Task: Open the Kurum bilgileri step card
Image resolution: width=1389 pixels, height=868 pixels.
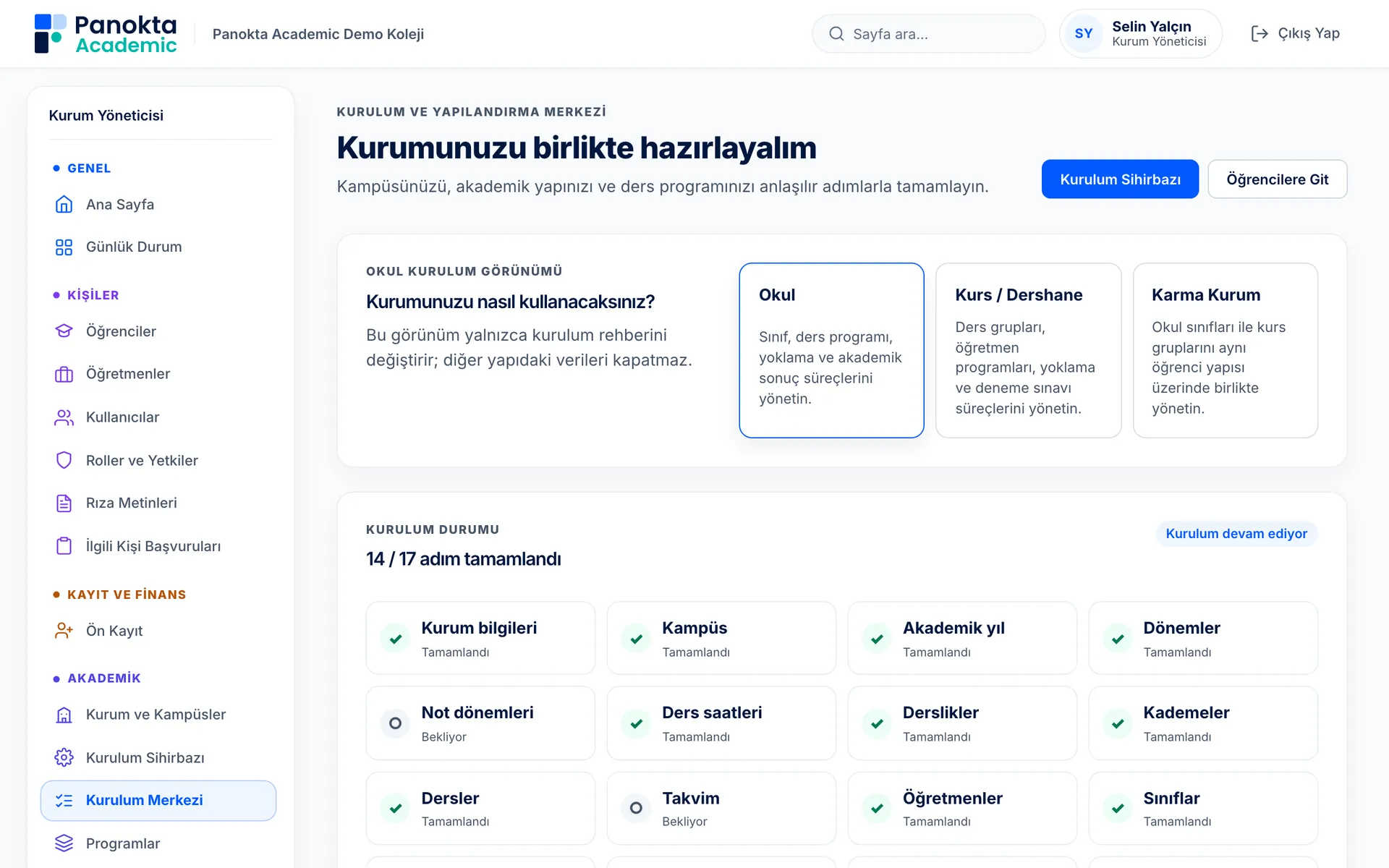Action: 480,638
